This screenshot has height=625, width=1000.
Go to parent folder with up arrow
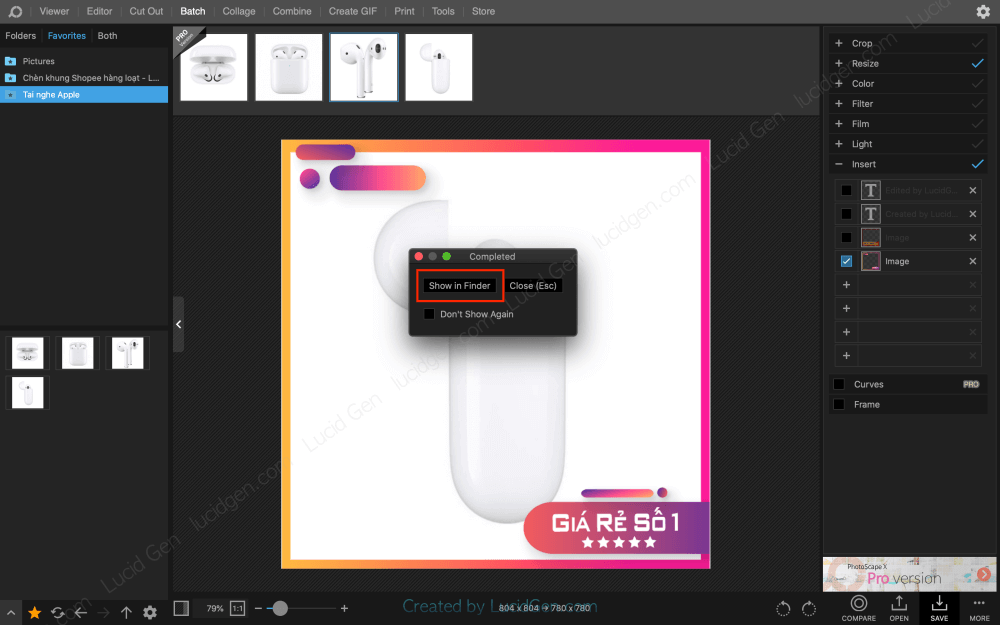pos(126,613)
